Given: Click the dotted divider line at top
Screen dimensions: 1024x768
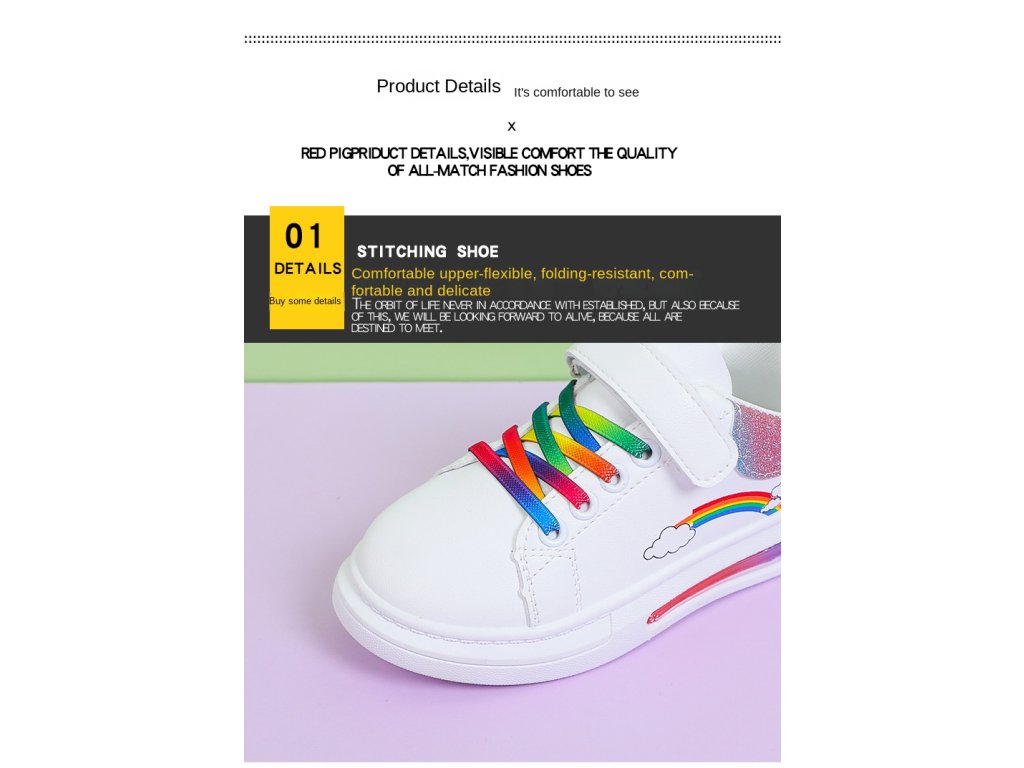Looking at the screenshot, I should point(512,39).
